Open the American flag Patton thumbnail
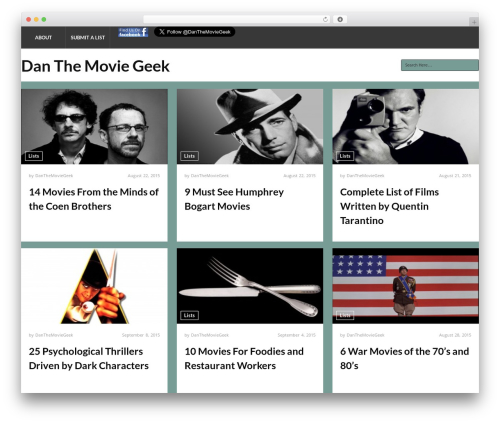Viewport: 500px width, 423px height. point(406,286)
